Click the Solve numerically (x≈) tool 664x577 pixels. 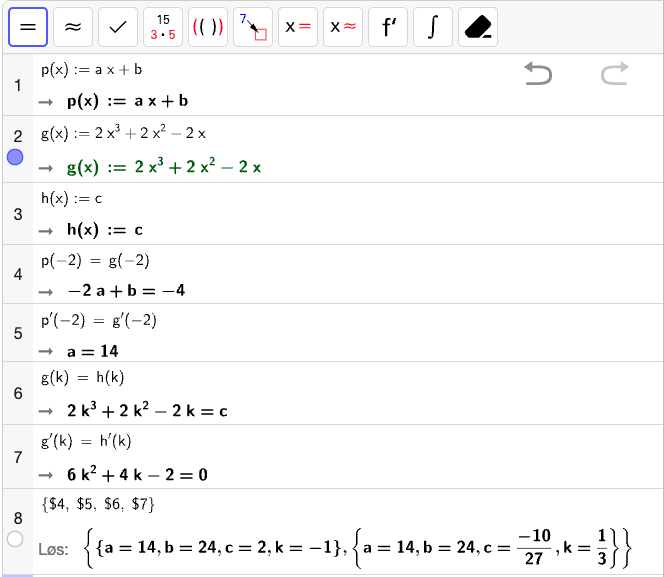coord(343,27)
